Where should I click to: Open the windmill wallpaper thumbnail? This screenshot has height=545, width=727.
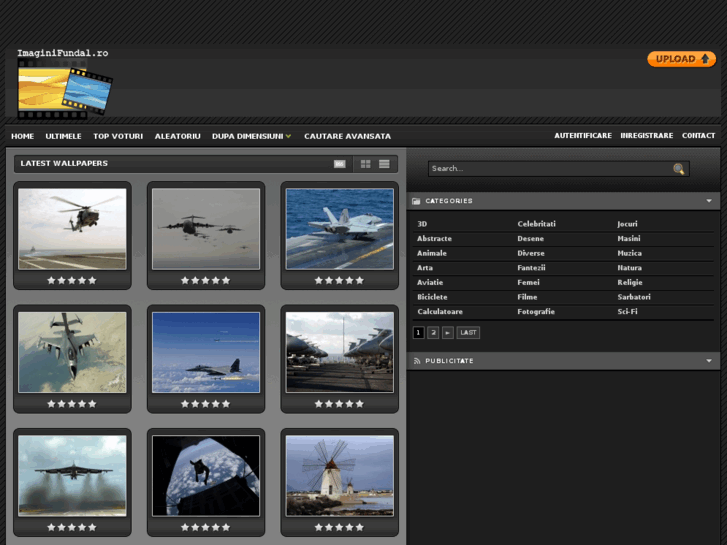pyautogui.click(x=339, y=475)
